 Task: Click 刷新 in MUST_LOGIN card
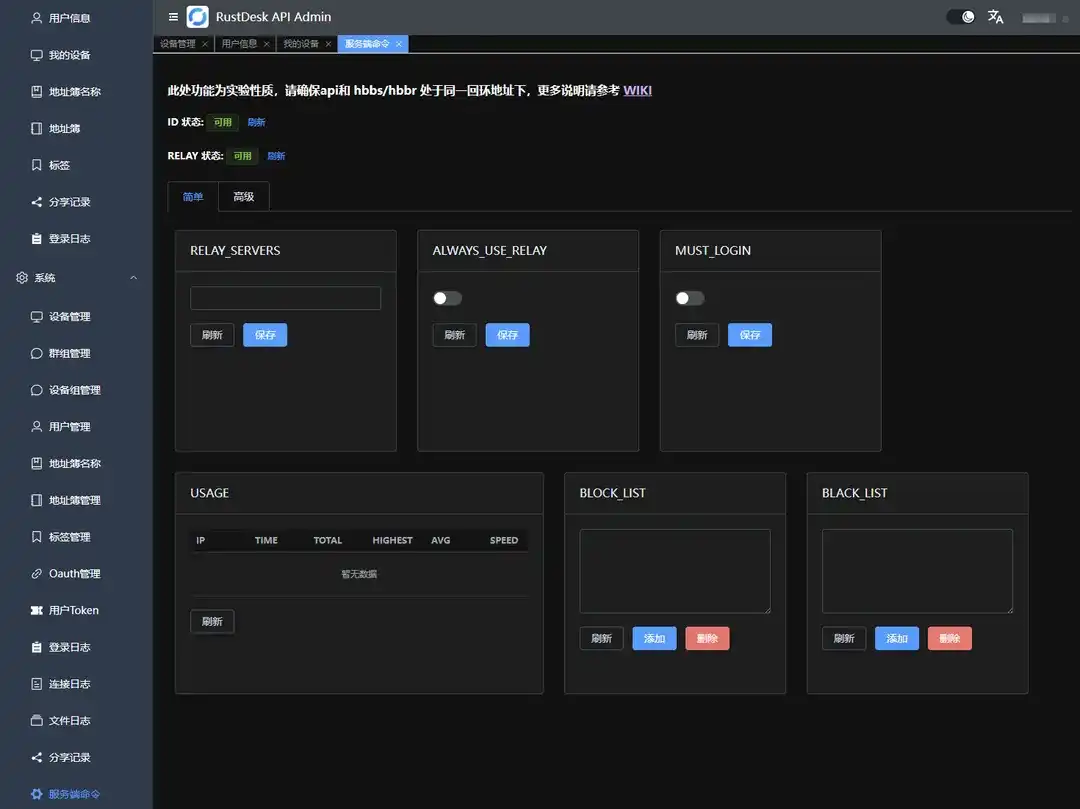[x=697, y=335]
